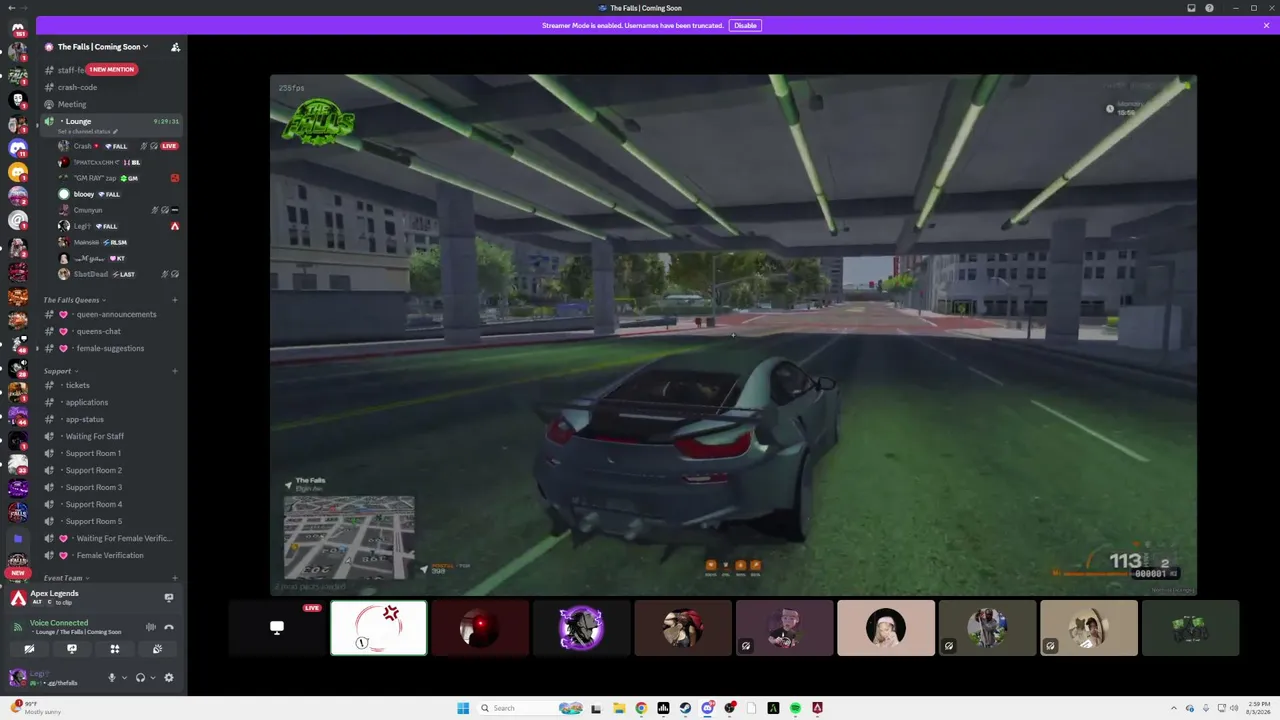Add a channel to Event Team category
This screenshot has width=1280, height=720.
pyautogui.click(x=175, y=578)
